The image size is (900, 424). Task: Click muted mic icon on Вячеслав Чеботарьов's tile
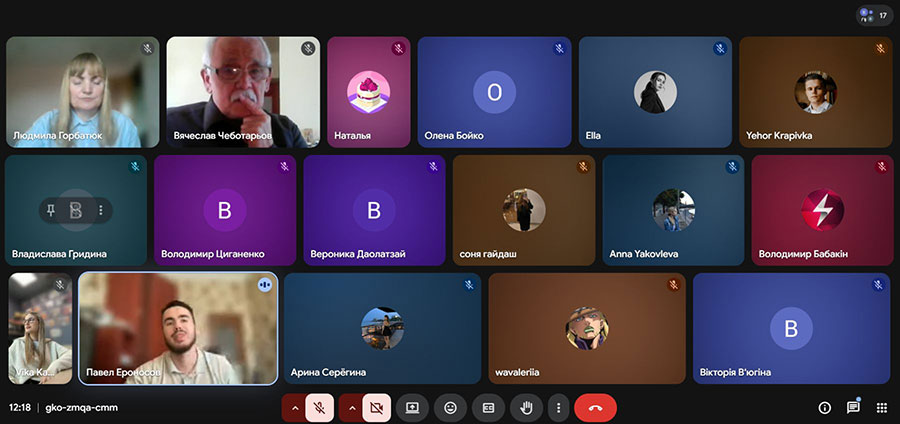pyautogui.click(x=308, y=48)
